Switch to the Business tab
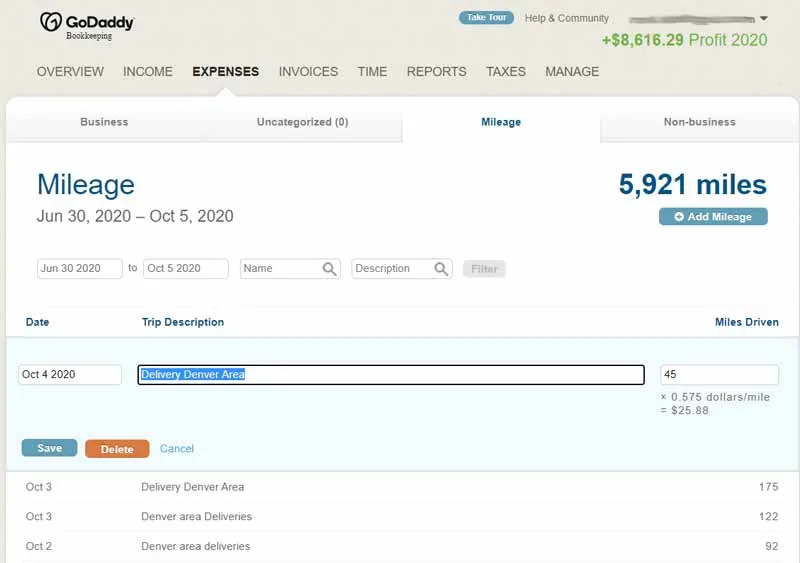Viewport: 800px width, 563px height. pos(104,122)
